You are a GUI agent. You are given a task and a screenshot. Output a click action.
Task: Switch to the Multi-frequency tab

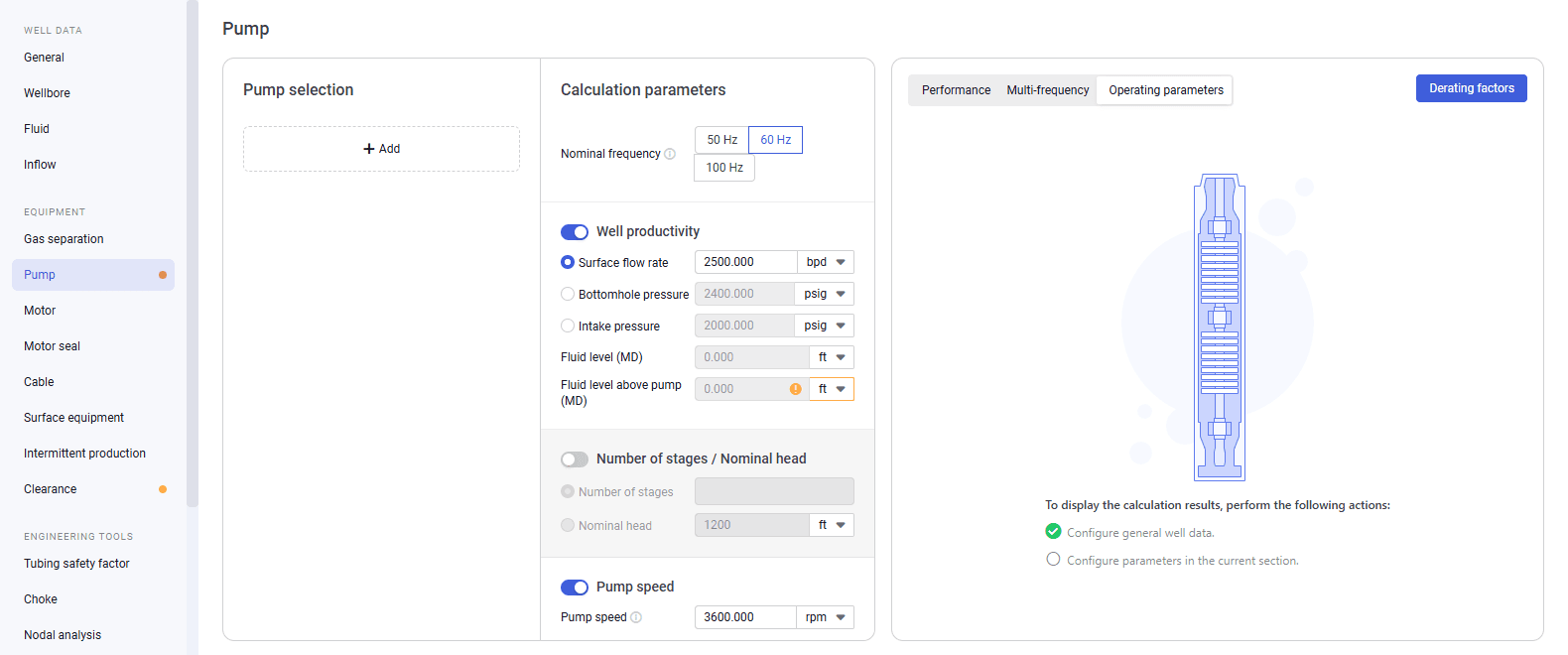point(1048,90)
